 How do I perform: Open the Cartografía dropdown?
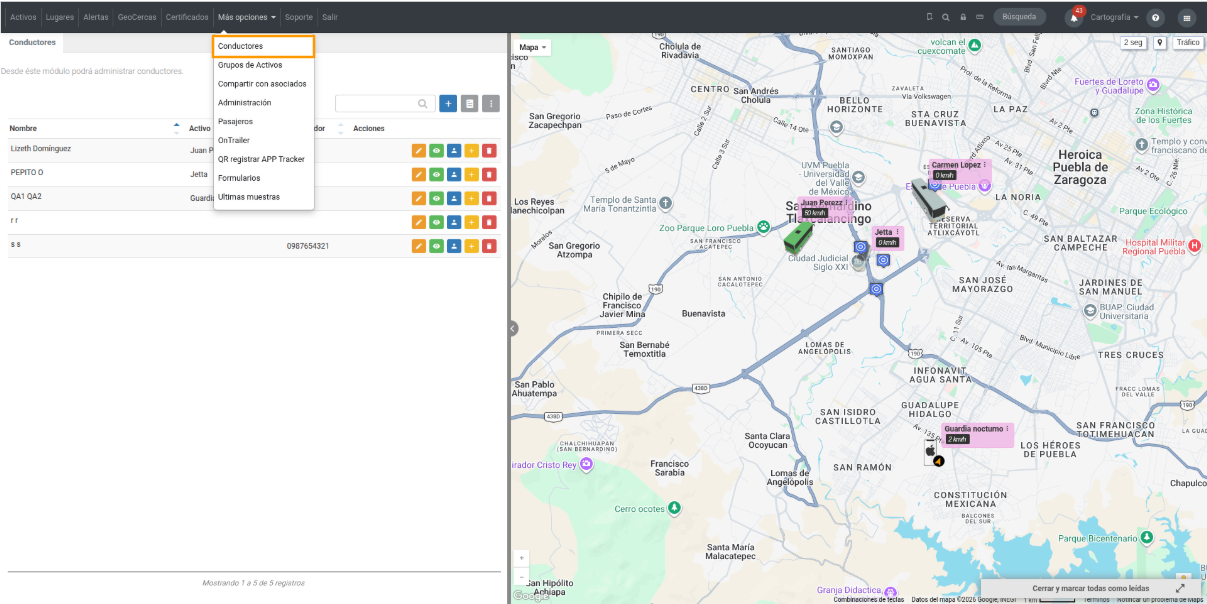[x=1114, y=17]
